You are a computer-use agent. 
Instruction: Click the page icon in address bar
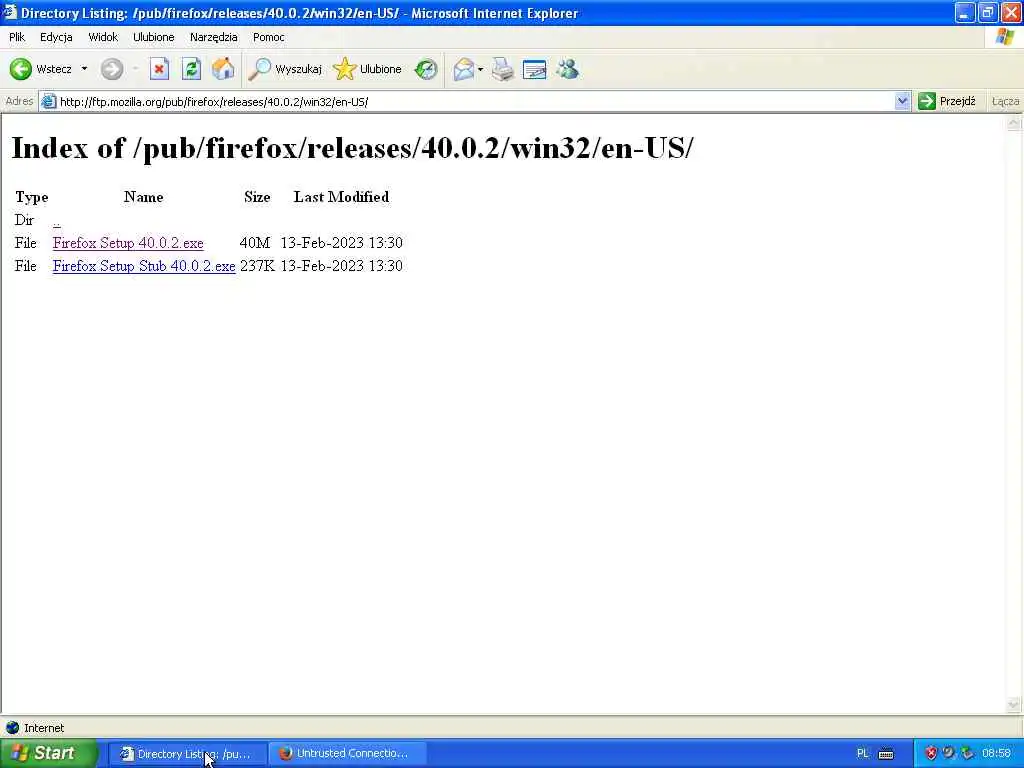tap(48, 101)
